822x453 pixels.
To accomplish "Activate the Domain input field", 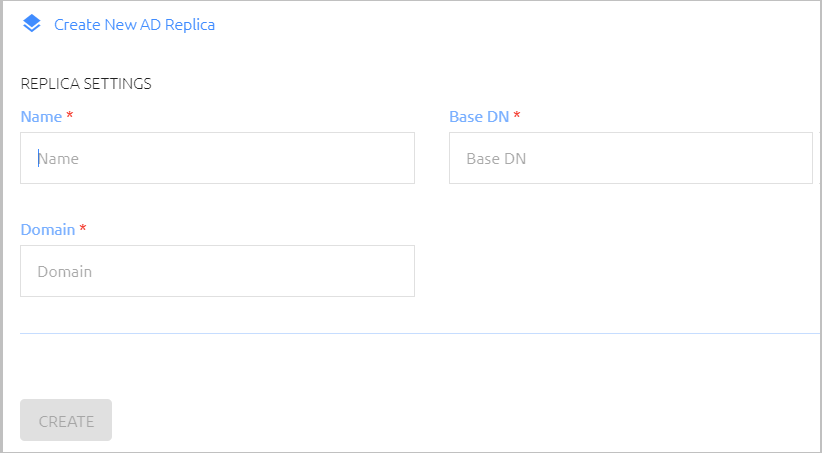I will coord(218,271).
